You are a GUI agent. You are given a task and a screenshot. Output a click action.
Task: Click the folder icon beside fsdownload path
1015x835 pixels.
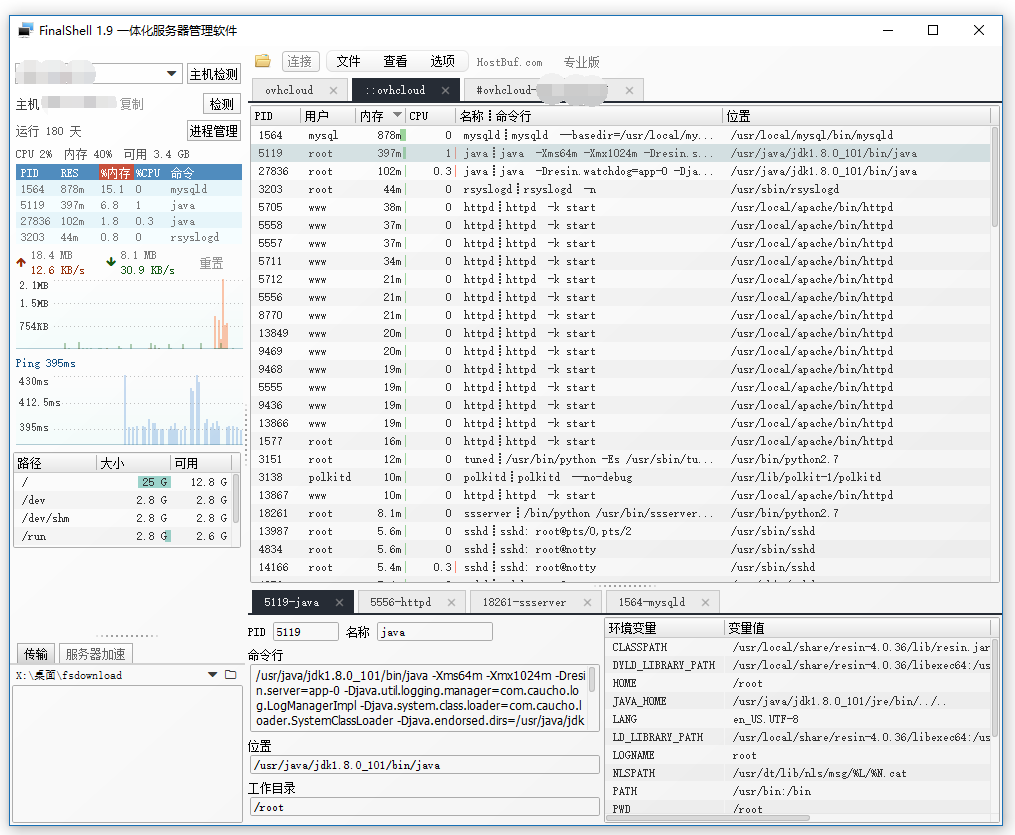click(230, 675)
